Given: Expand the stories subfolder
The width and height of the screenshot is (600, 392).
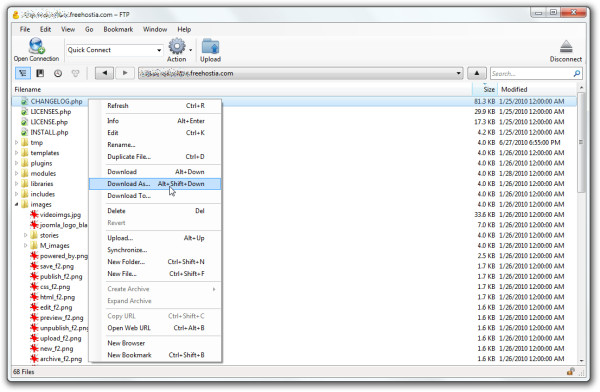Looking at the screenshot, I should tap(26, 235).
